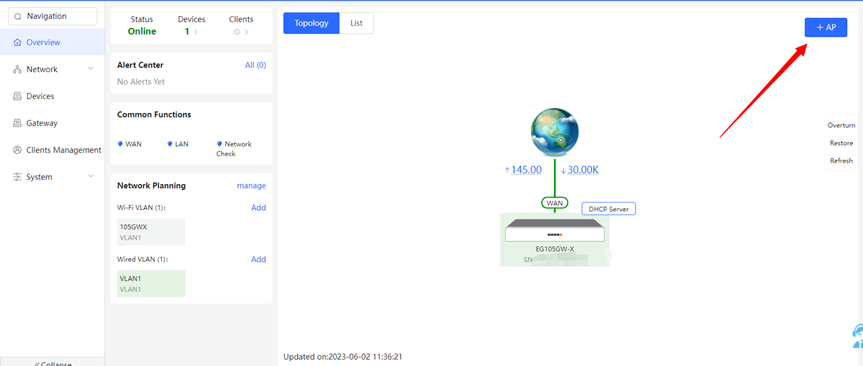Click the Clients Management person icon
This screenshot has width=863, height=366.
tap(17, 150)
